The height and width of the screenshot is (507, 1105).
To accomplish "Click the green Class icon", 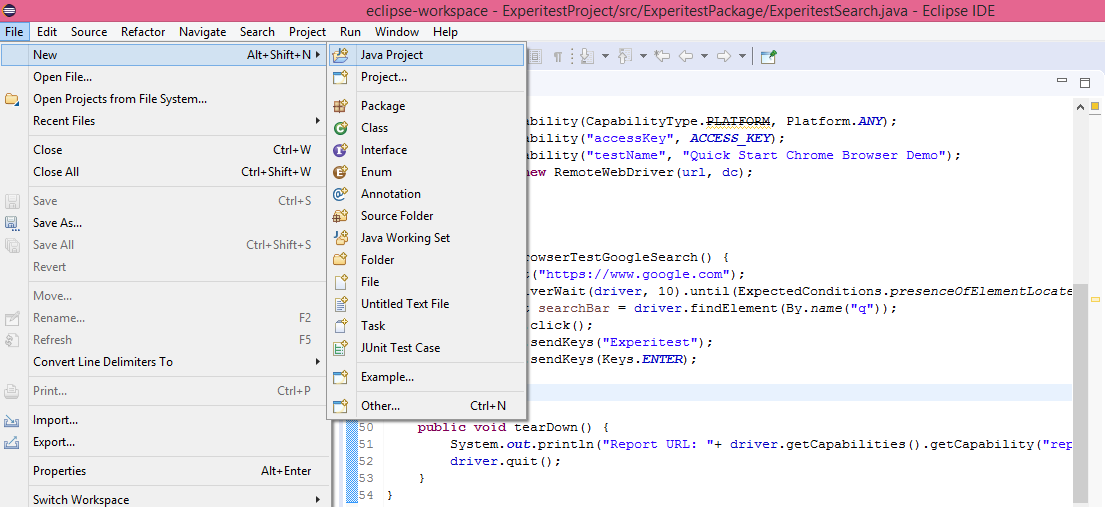I will pyautogui.click(x=340, y=128).
